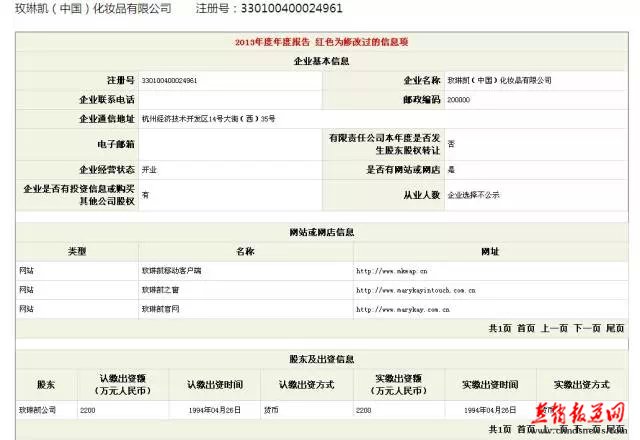Click the 实缴出资时间 column header
Image resolution: width=640 pixels, height=440 pixels.
click(x=490, y=384)
